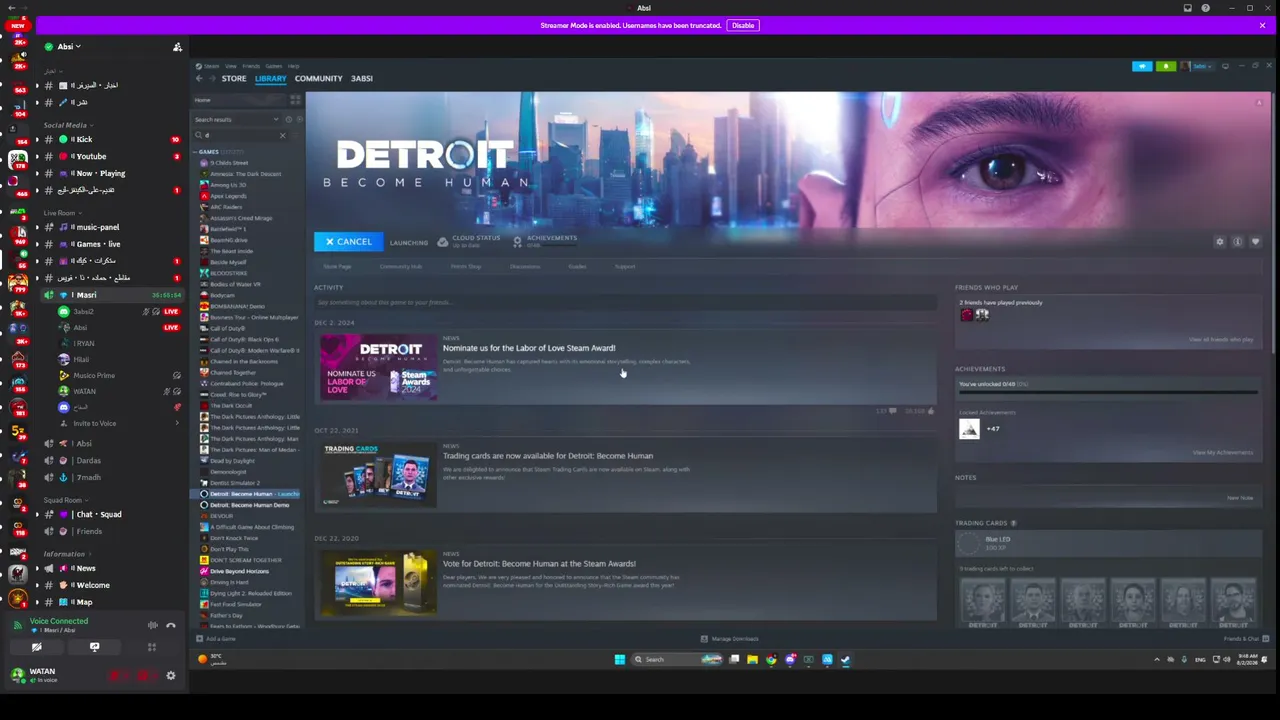Open Discord voice activities icon
The width and height of the screenshot is (1280, 720).
click(x=152, y=647)
